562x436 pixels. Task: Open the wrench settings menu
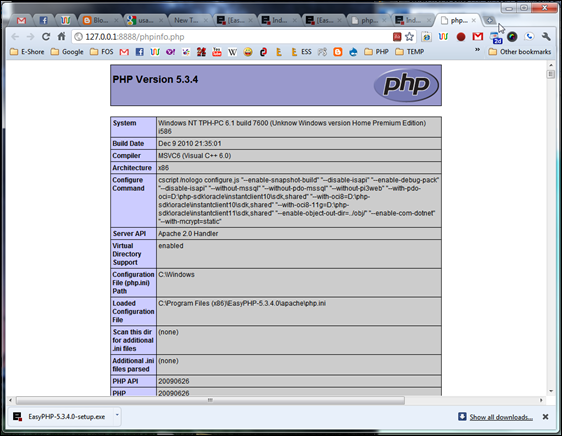pos(546,37)
